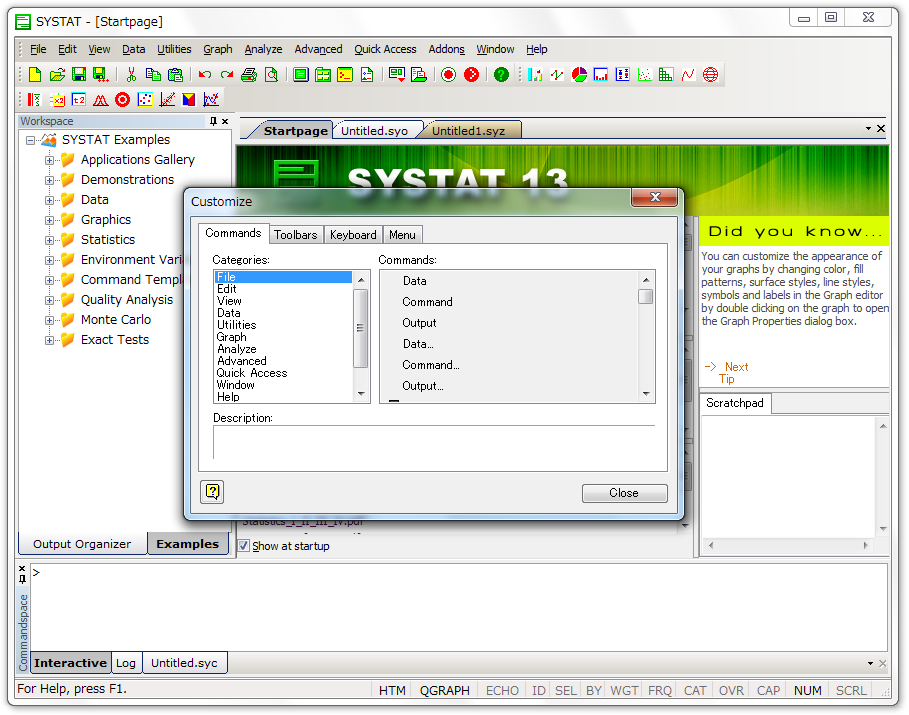Expand the Monte Carlo folder node
This screenshot has height=715, width=909.
point(49,320)
